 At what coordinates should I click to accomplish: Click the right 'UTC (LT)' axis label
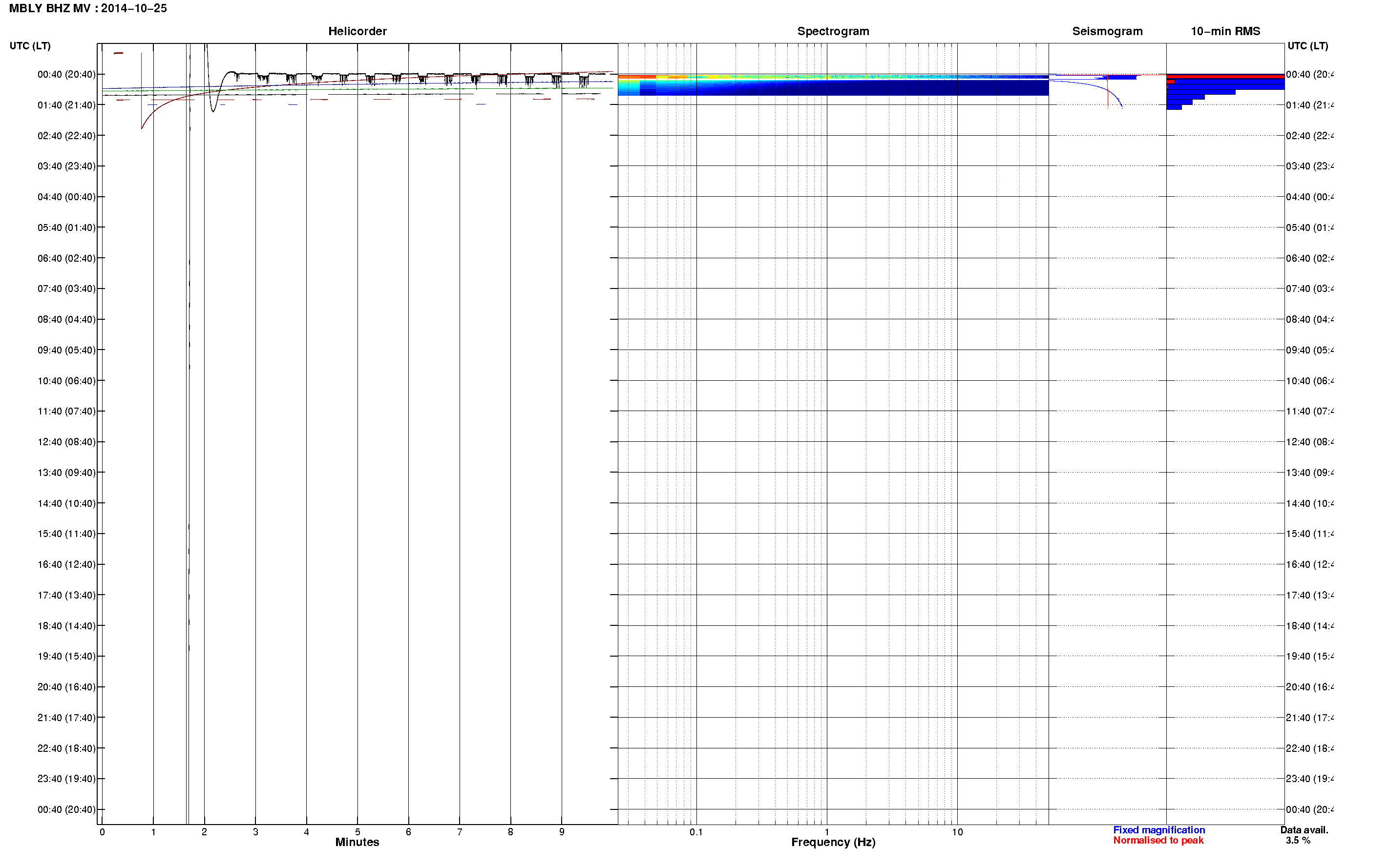click(x=1307, y=46)
